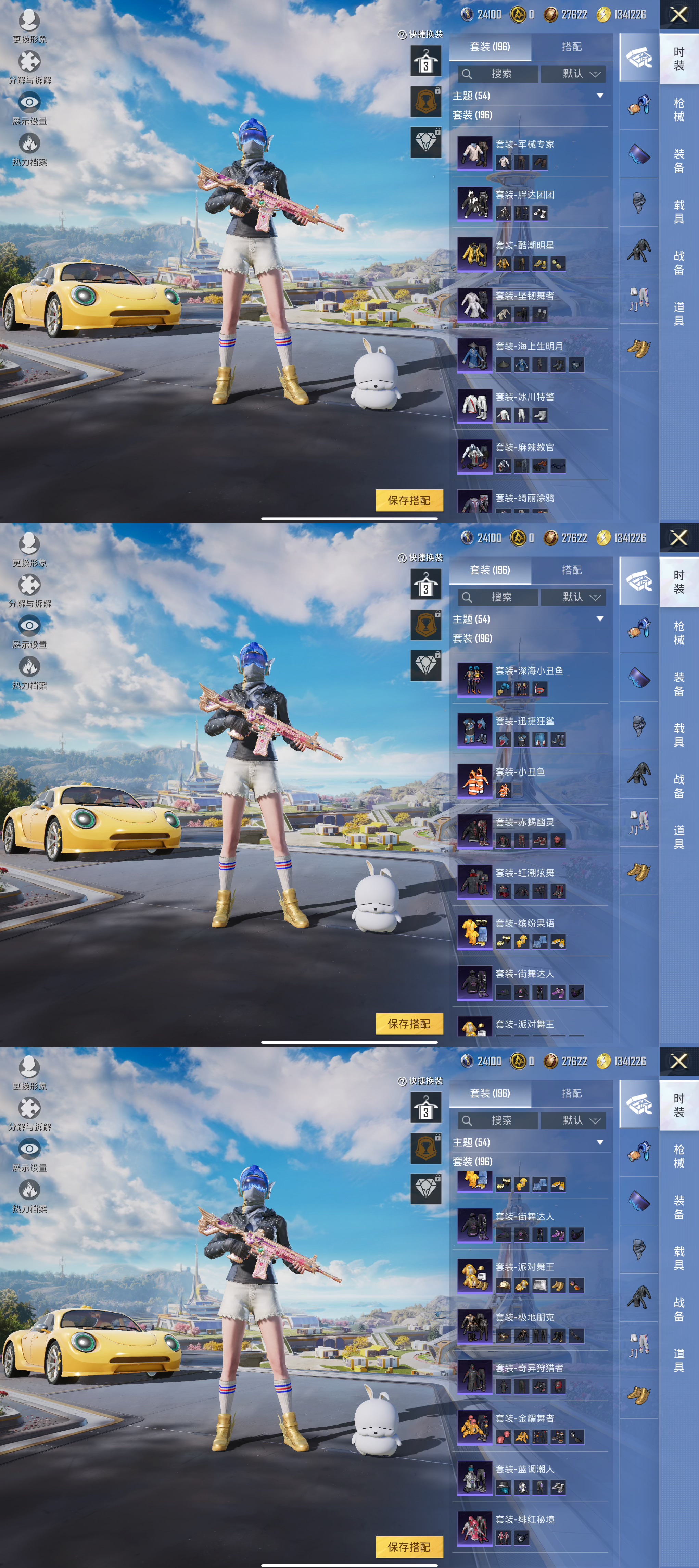Tap 热力档案 in the 绯红秘境 screenshot
699x1568 pixels.
click(29, 1195)
